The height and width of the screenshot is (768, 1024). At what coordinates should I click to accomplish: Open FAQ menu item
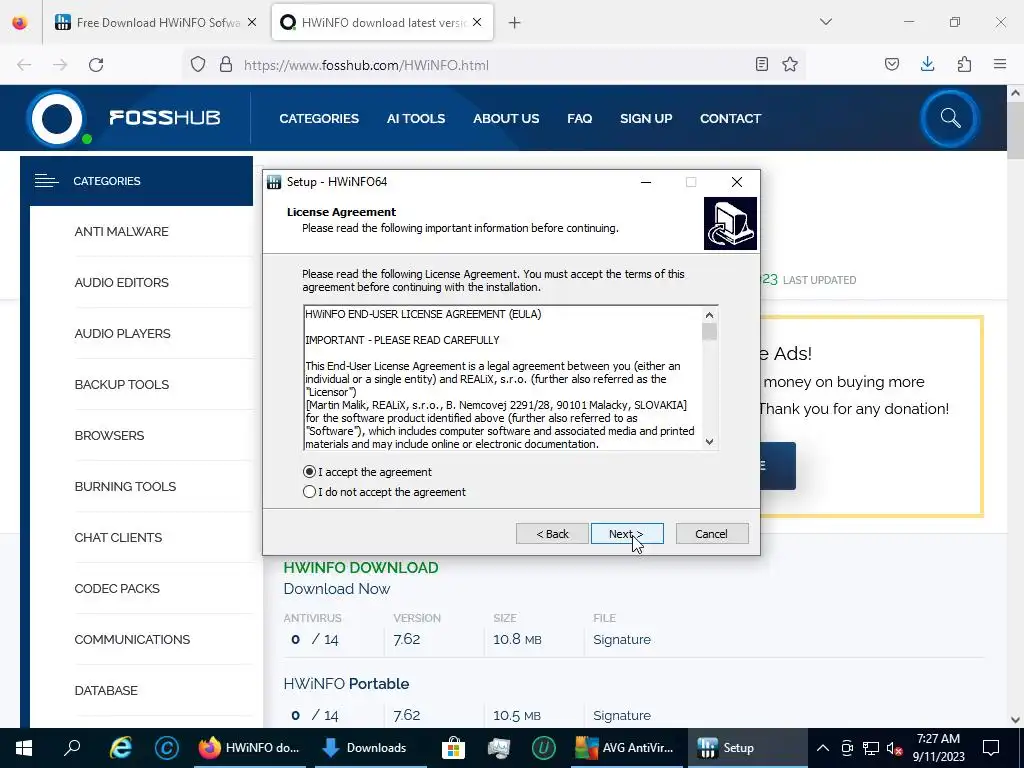click(x=579, y=119)
